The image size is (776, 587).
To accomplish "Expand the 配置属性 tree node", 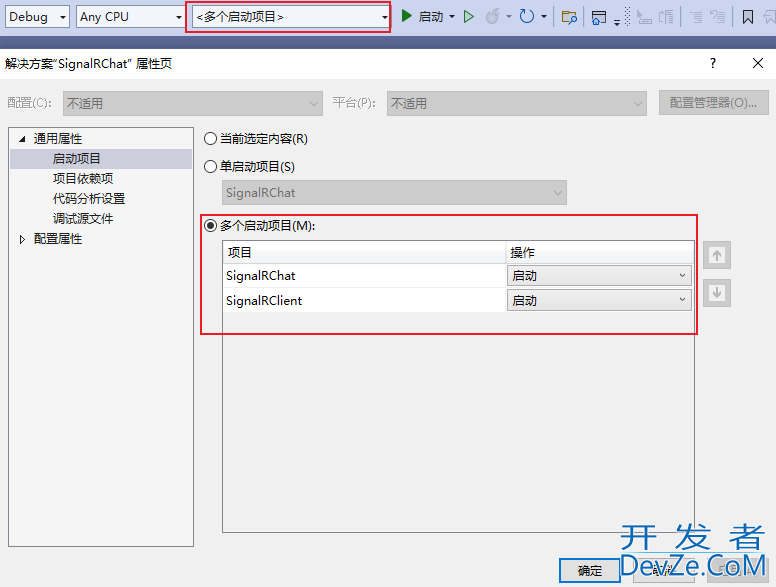I will click(22, 240).
